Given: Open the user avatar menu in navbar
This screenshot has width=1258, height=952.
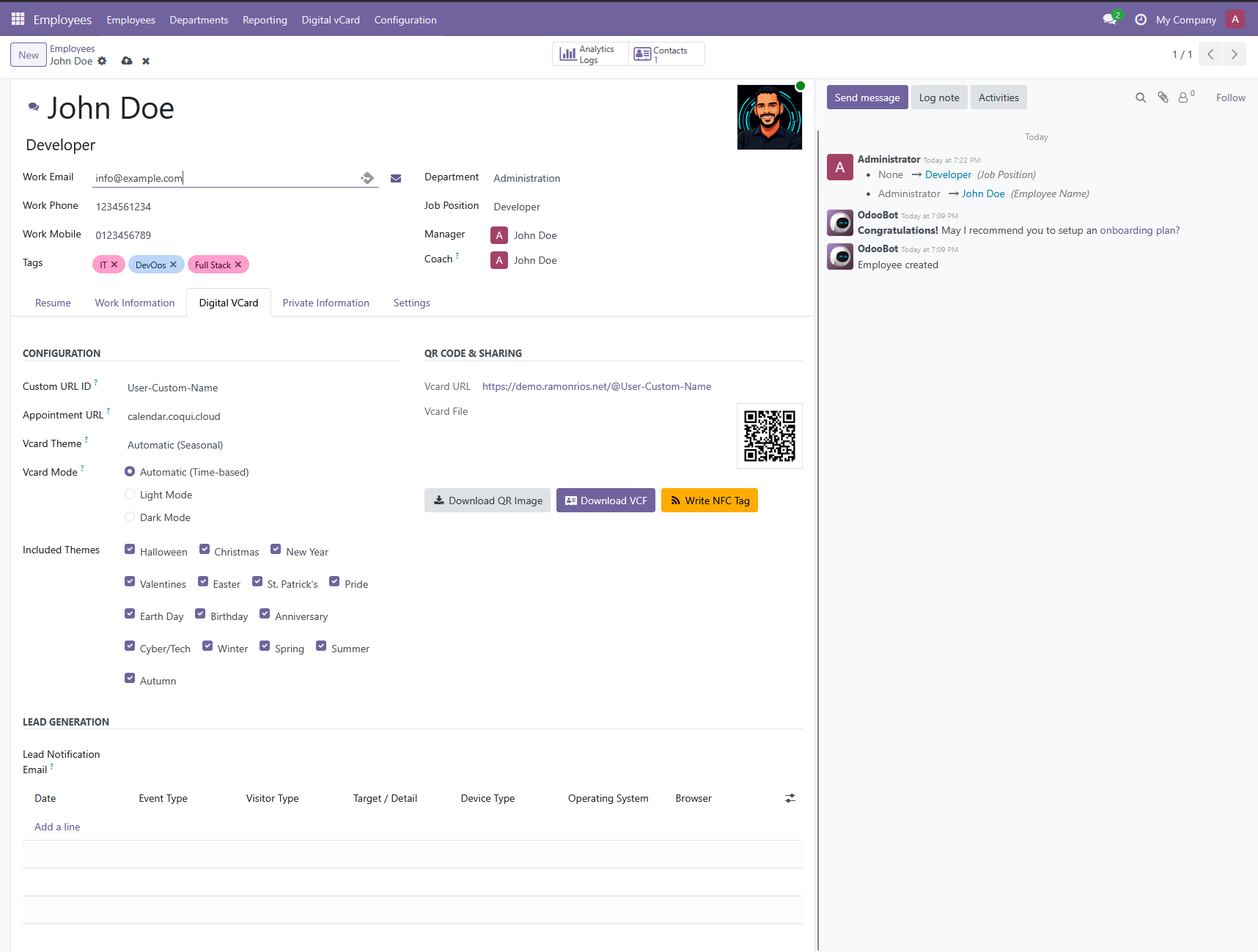Looking at the screenshot, I should tap(1235, 20).
